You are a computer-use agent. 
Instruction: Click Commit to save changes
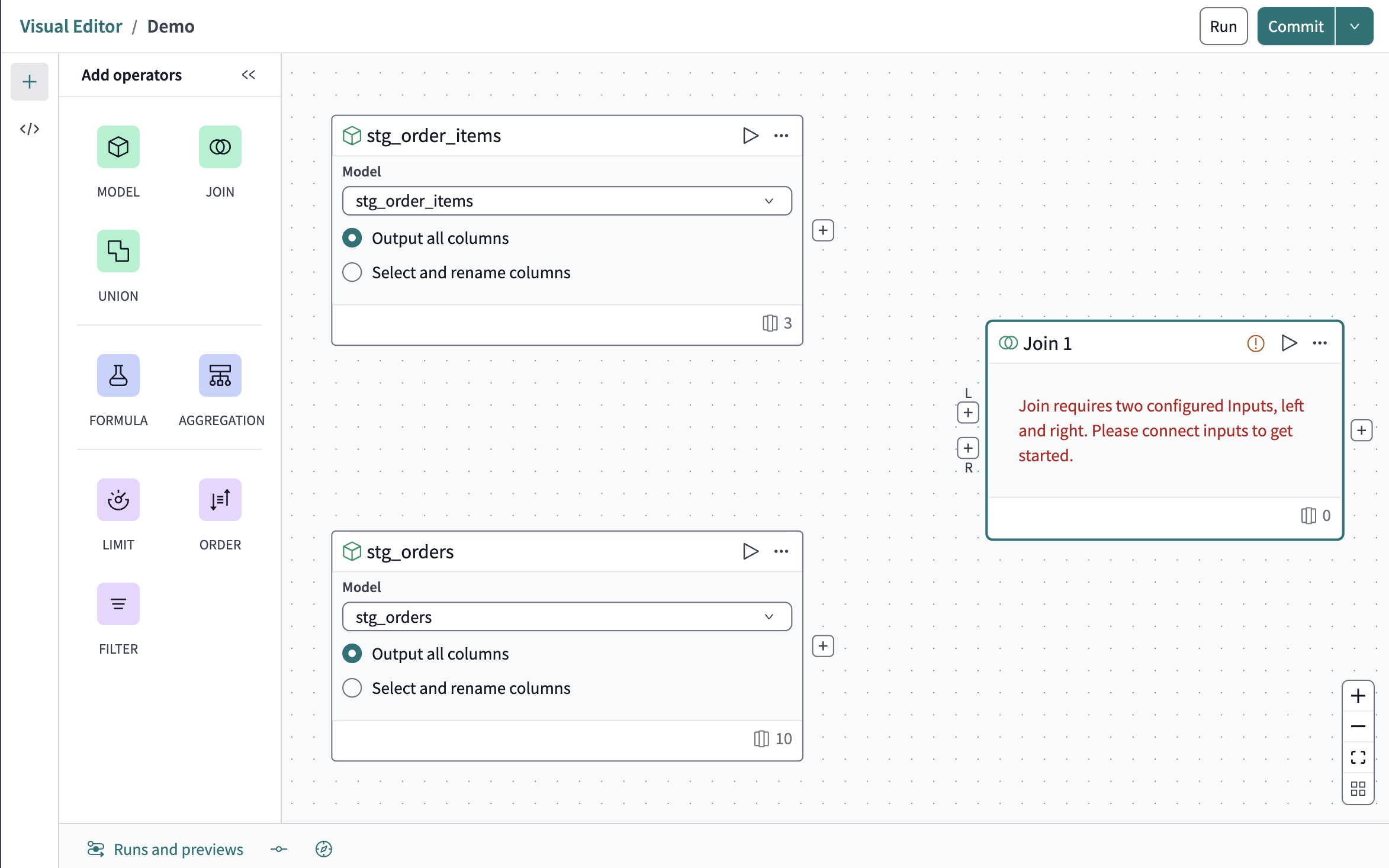[1295, 26]
